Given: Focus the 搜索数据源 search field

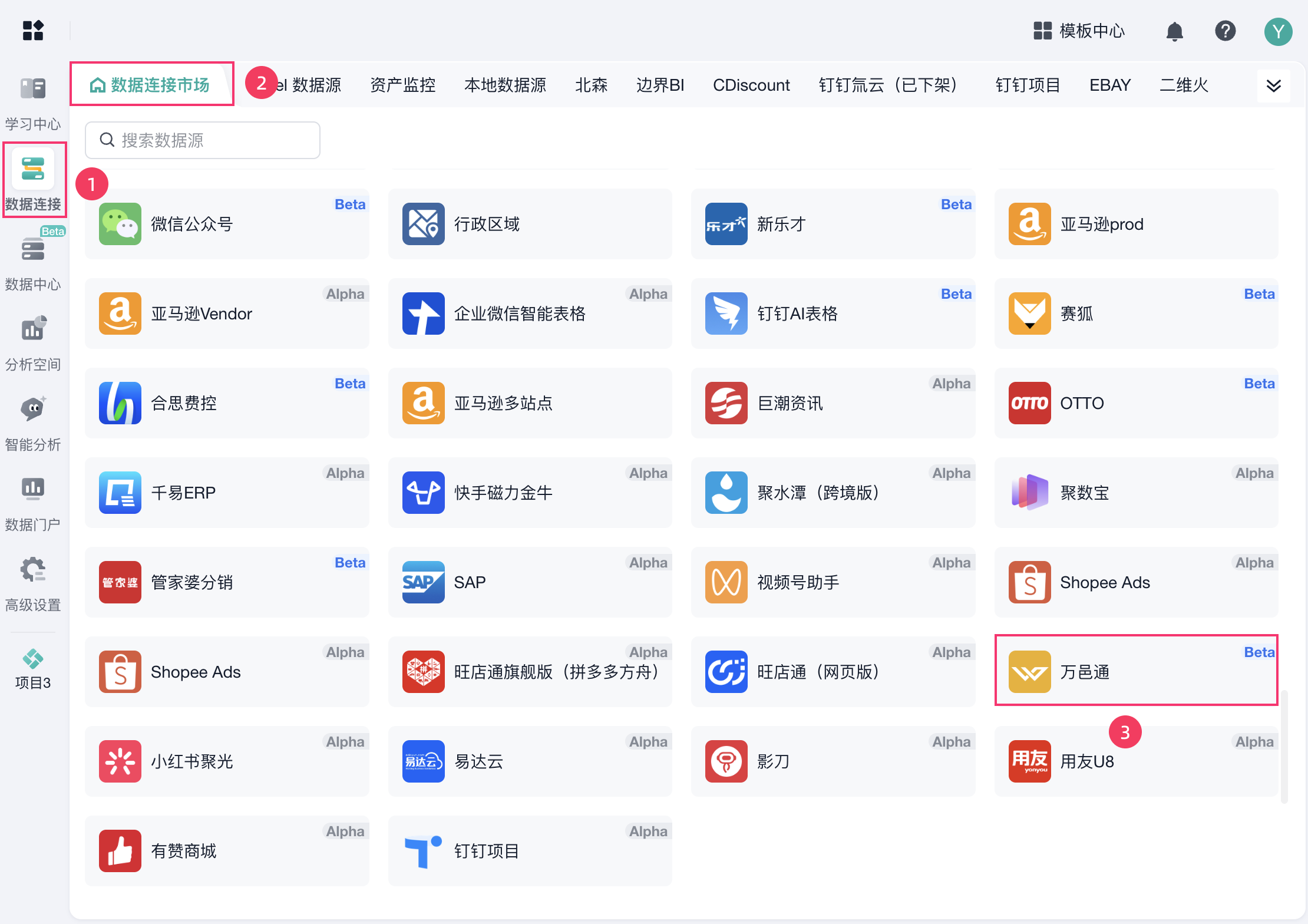Looking at the screenshot, I should (x=203, y=140).
